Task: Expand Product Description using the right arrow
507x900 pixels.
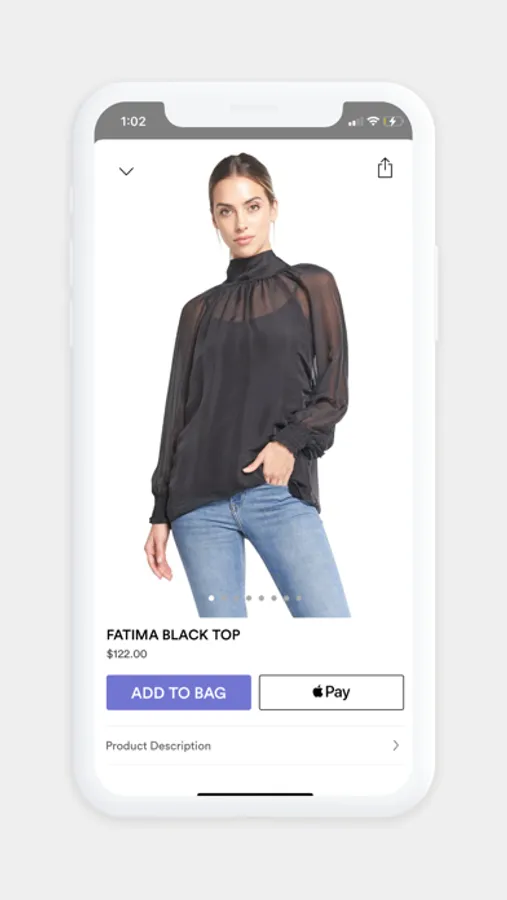Action: pos(396,746)
